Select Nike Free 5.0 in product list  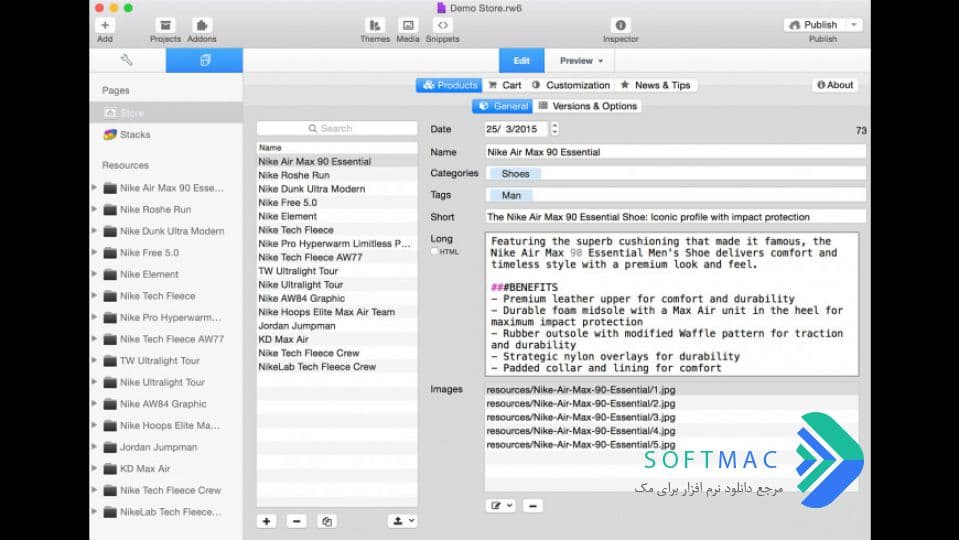[x=337, y=202]
